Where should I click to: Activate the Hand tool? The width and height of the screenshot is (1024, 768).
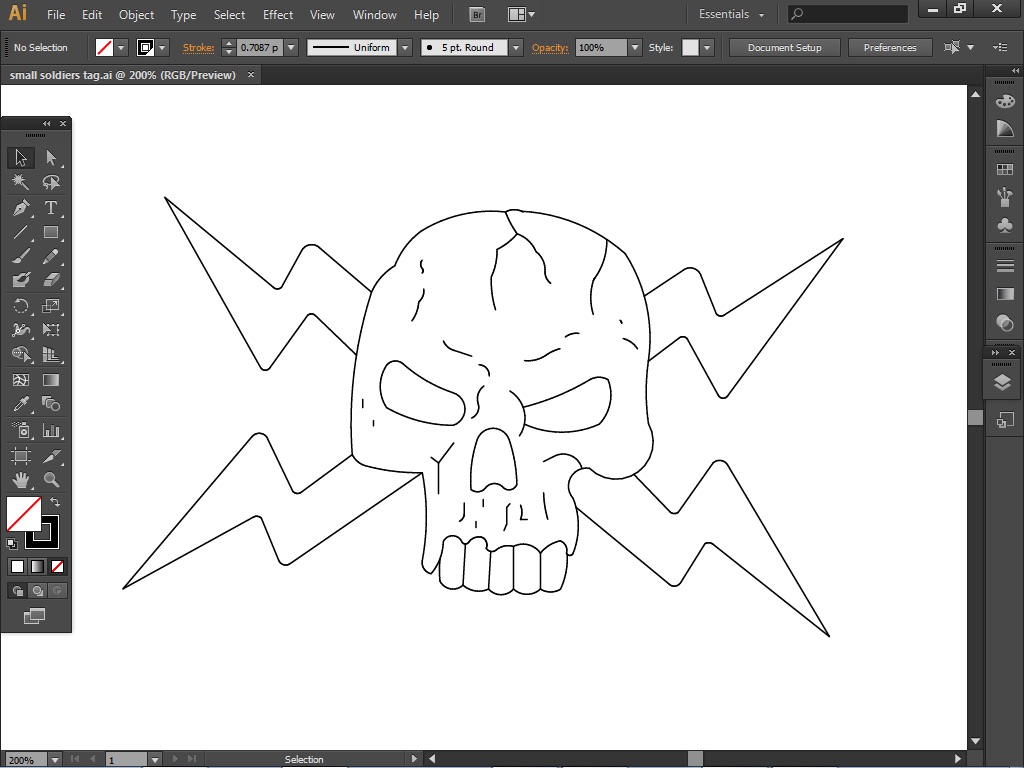pos(20,480)
